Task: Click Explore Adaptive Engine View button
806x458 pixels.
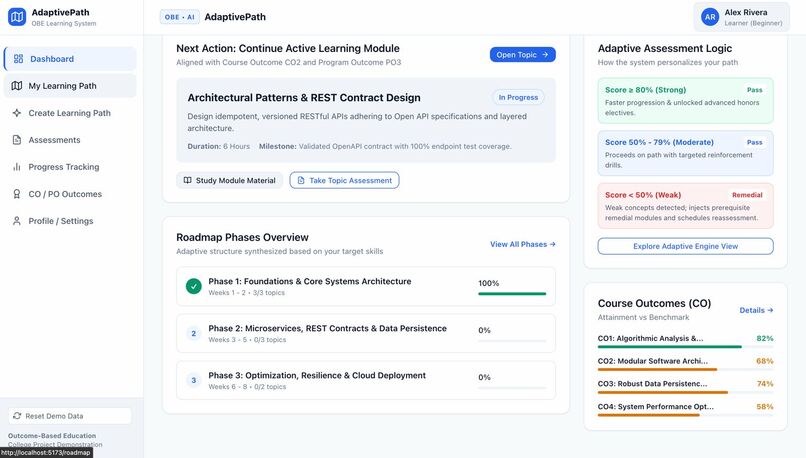Action: [685, 246]
